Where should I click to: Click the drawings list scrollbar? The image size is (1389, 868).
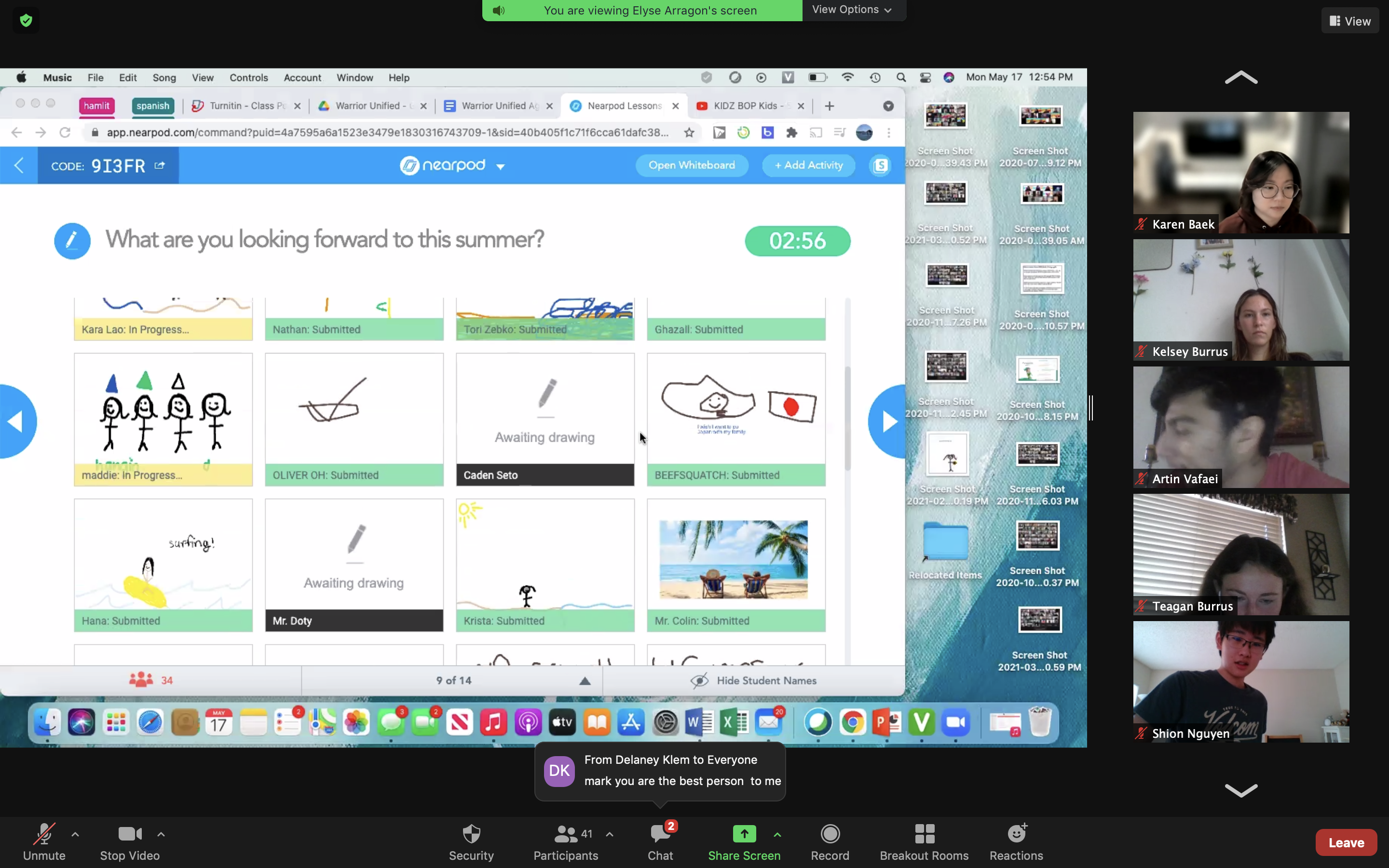[847, 419]
